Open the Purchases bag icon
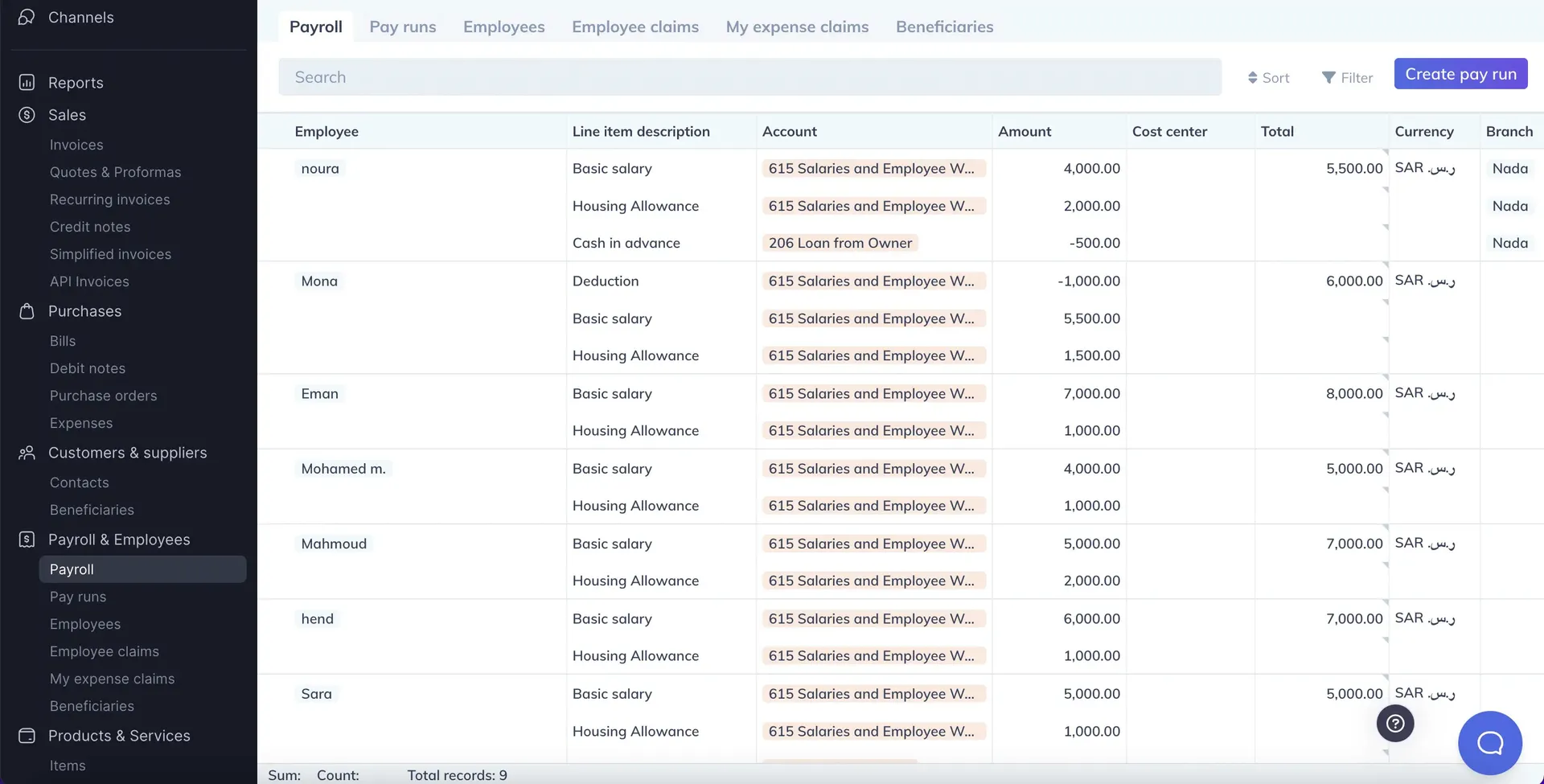 pos(27,311)
